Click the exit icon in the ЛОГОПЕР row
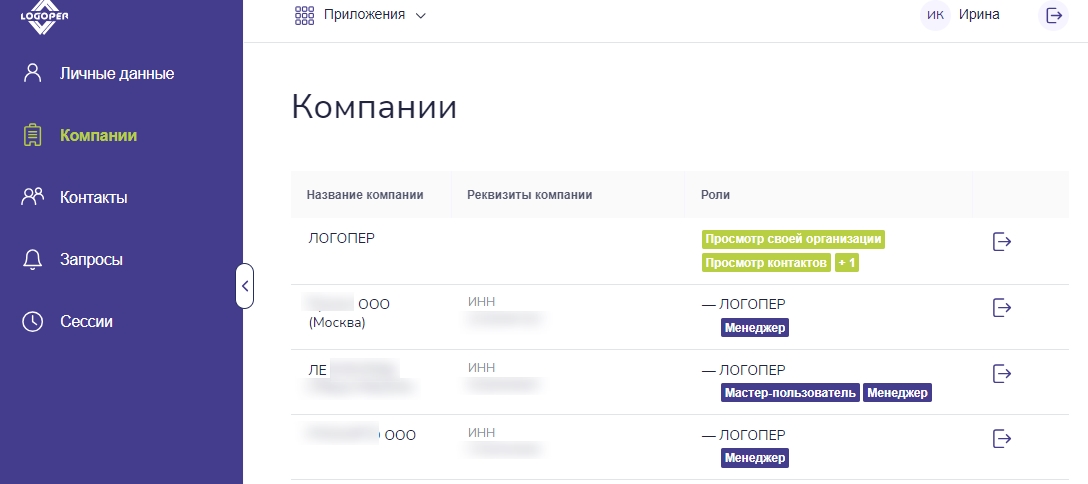This screenshot has height=484, width=1088. point(1002,242)
